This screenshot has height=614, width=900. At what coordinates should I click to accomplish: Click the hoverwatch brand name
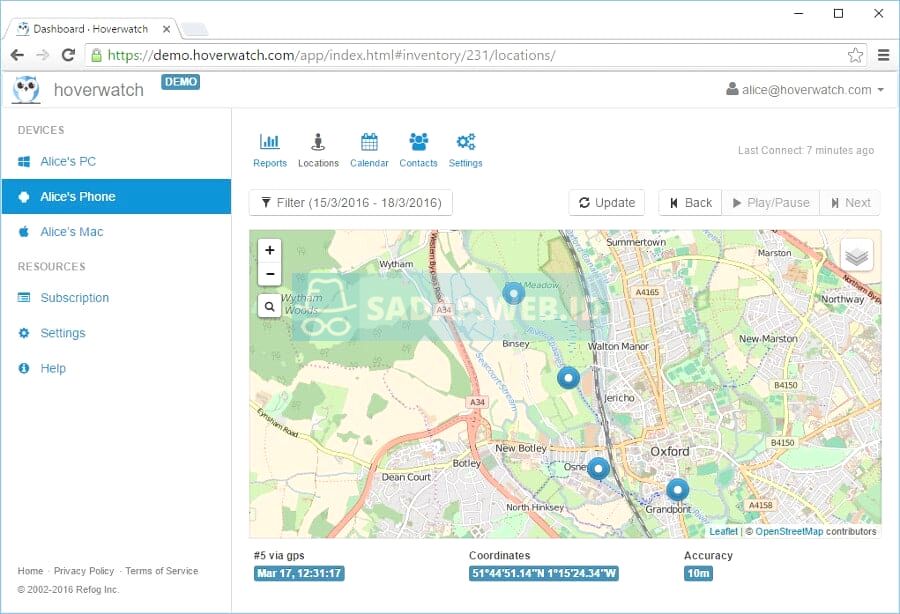coord(99,90)
